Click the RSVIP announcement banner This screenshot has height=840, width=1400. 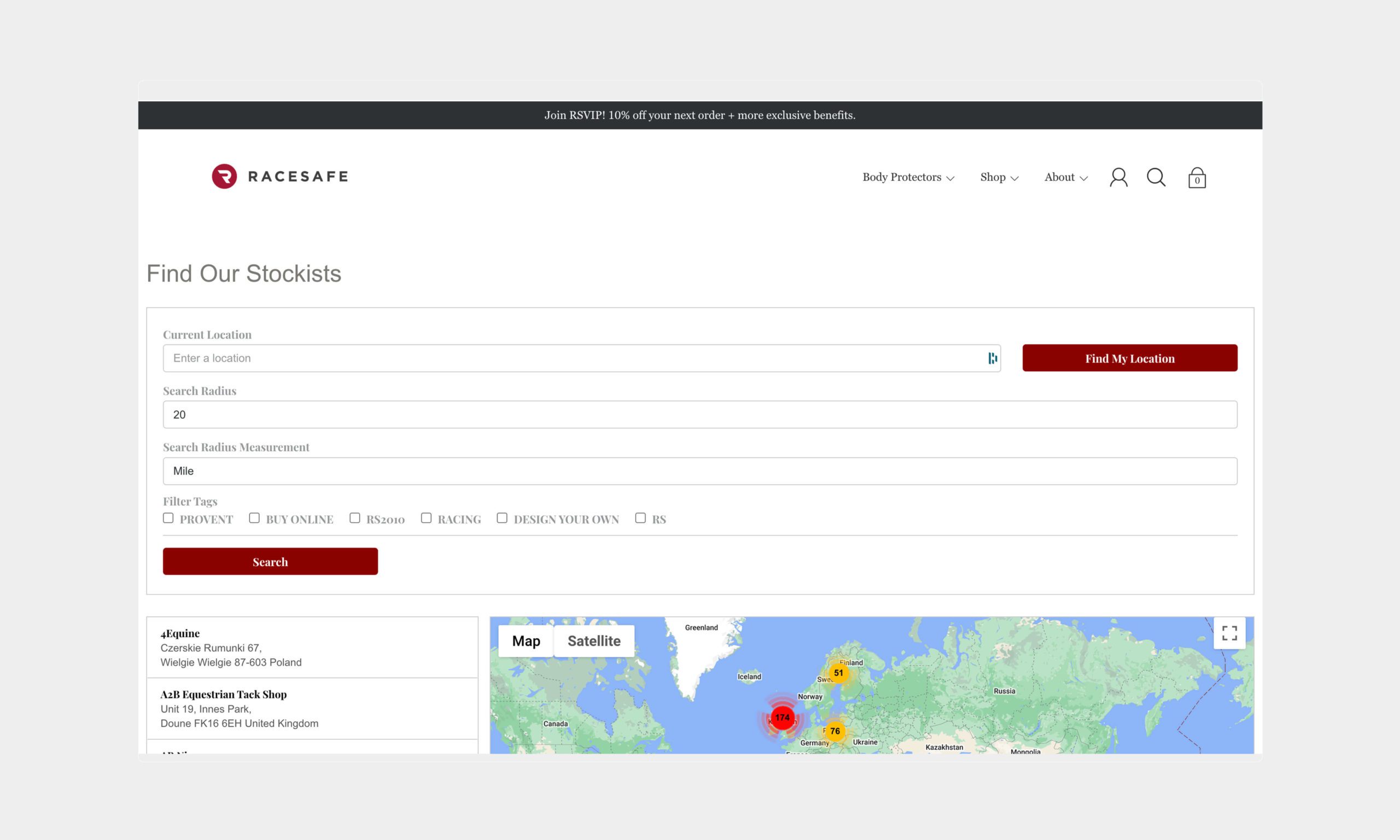[700, 115]
